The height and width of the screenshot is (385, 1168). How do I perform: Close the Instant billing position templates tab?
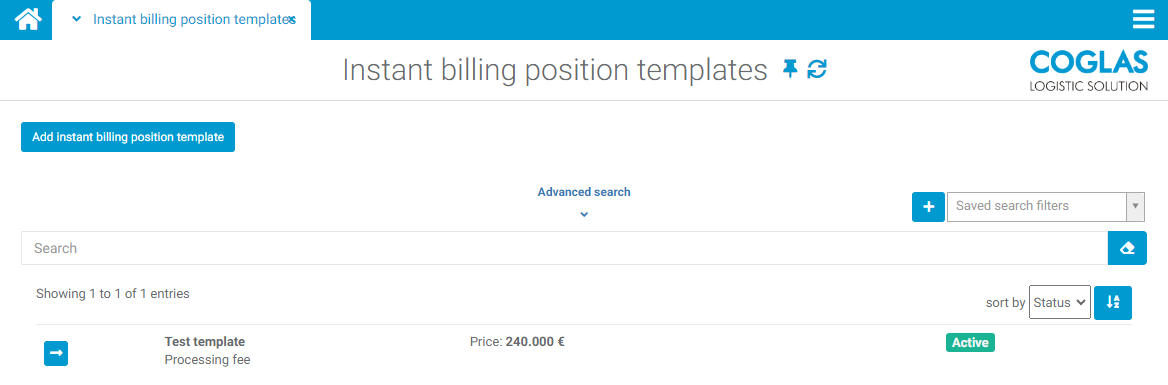[292, 20]
